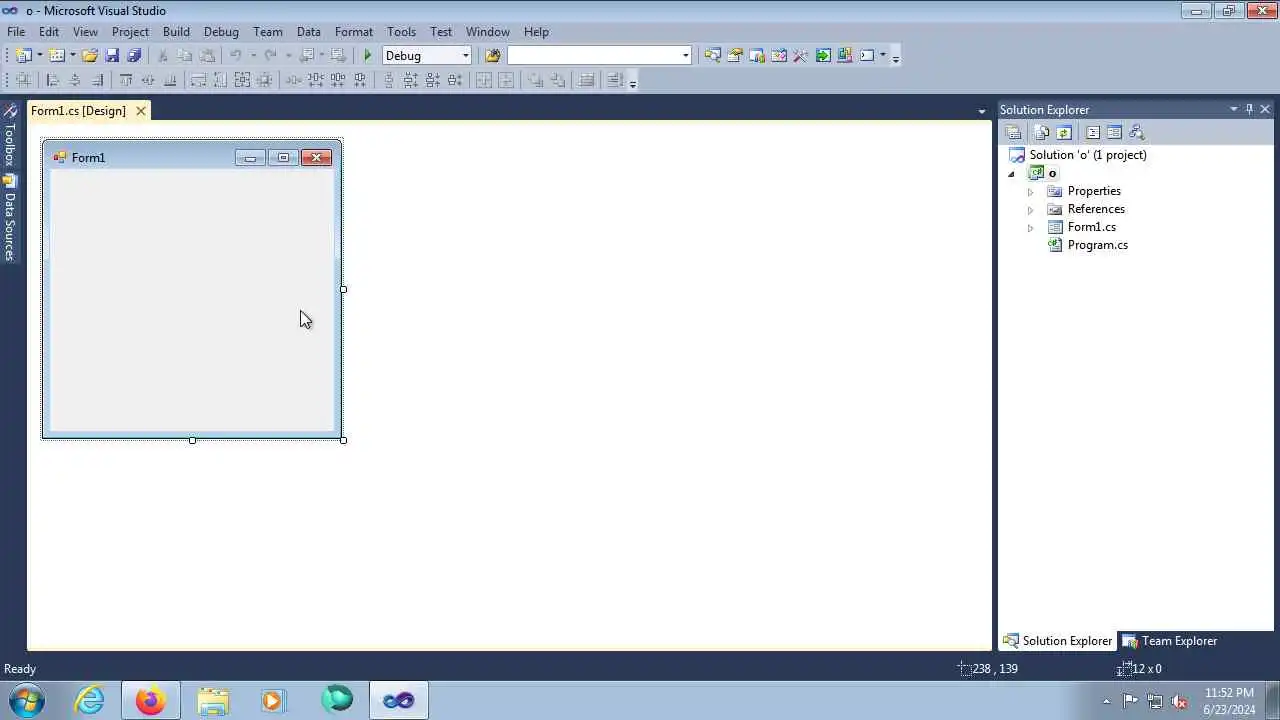Open the Toolbox via hammer-wrench toolbar icon
The image size is (1280, 720).
801,56
